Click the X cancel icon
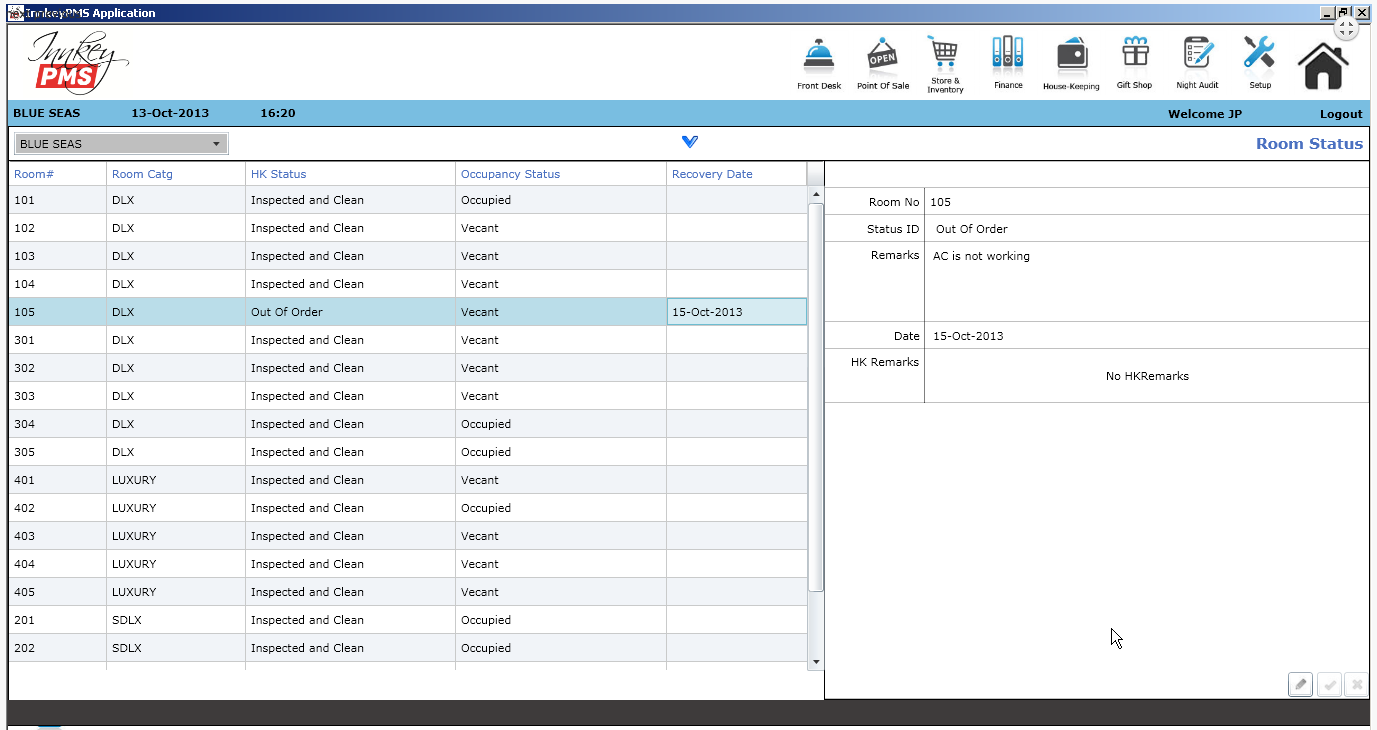This screenshot has width=1377, height=730. (x=1356, y=684)
